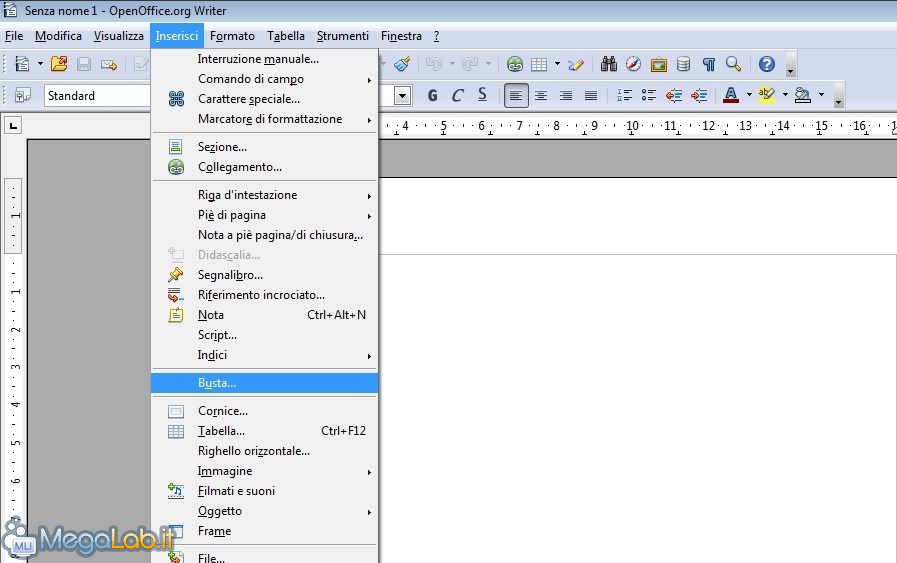This screenshot has width=897, height=563.
Task: Choose Interruzione manuale... menu entry
Action: 264,59
